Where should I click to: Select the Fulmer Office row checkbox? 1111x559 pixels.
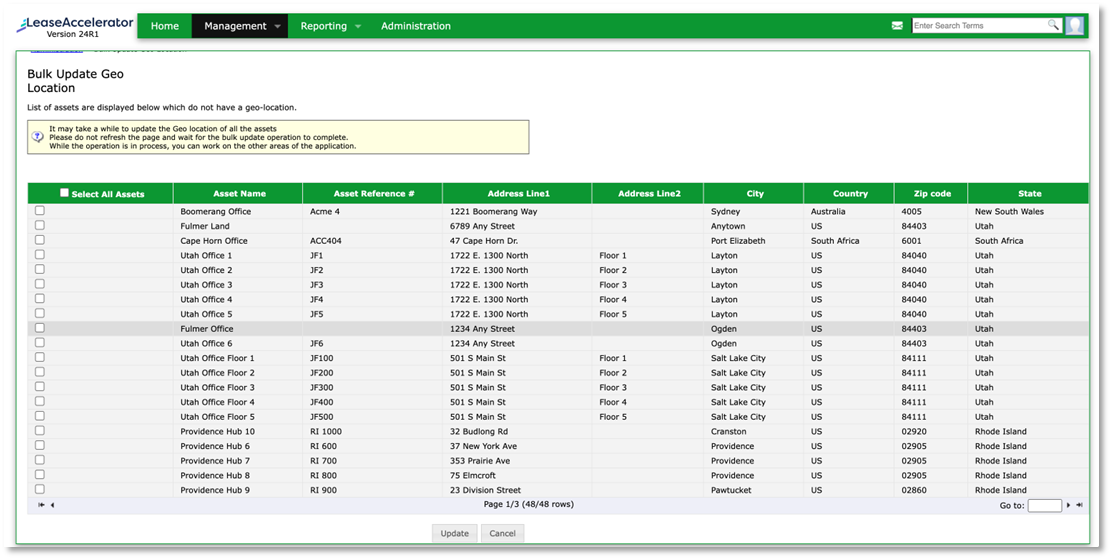[x=40, y=328]
